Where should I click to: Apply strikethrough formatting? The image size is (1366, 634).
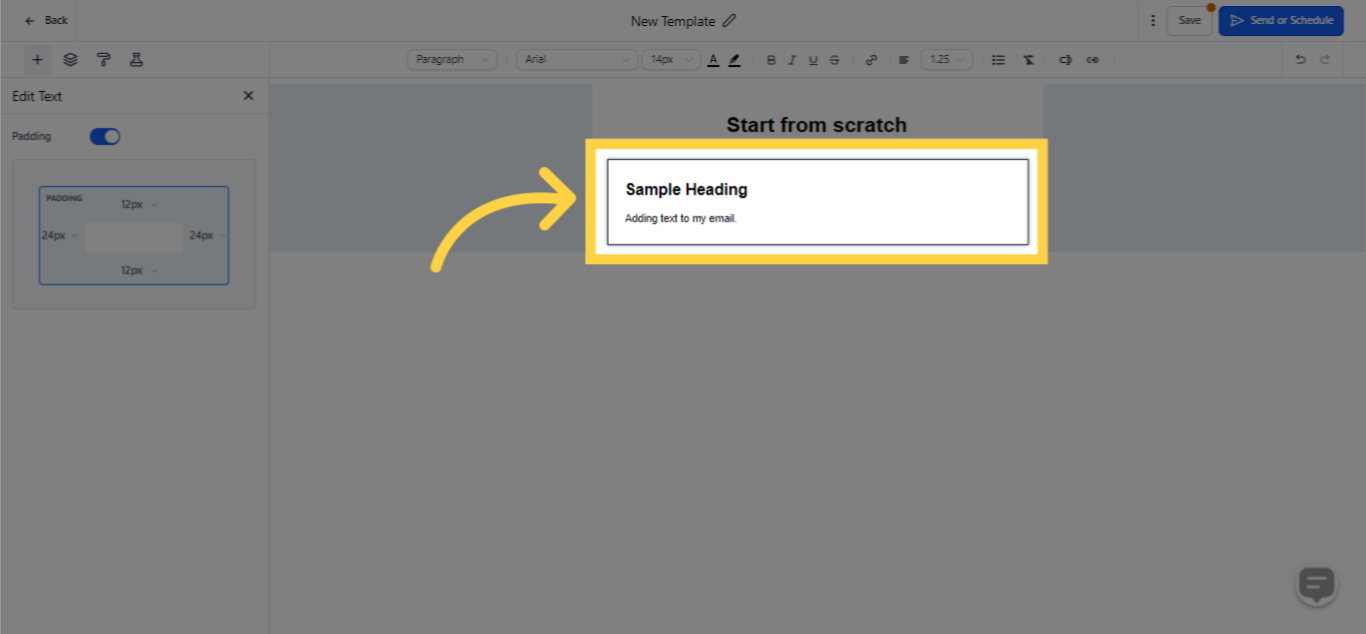click(834, 60)
